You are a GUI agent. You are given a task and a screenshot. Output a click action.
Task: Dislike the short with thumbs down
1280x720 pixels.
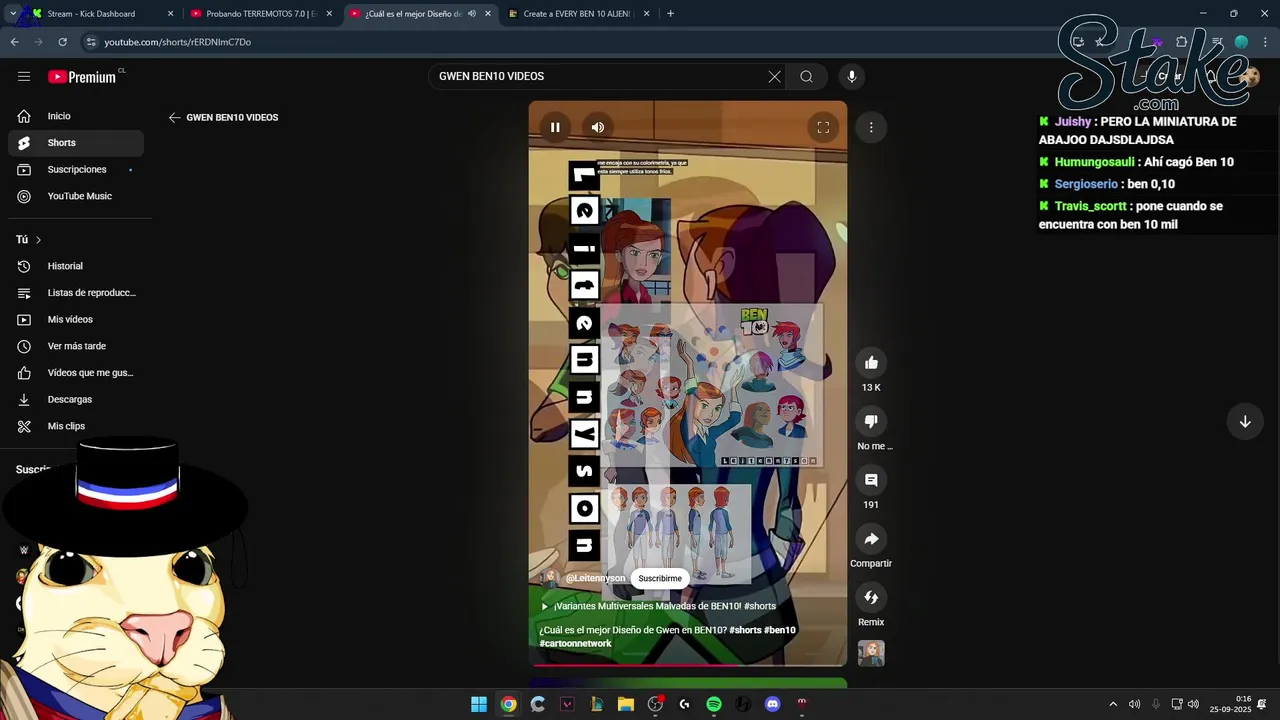point(871,421)
